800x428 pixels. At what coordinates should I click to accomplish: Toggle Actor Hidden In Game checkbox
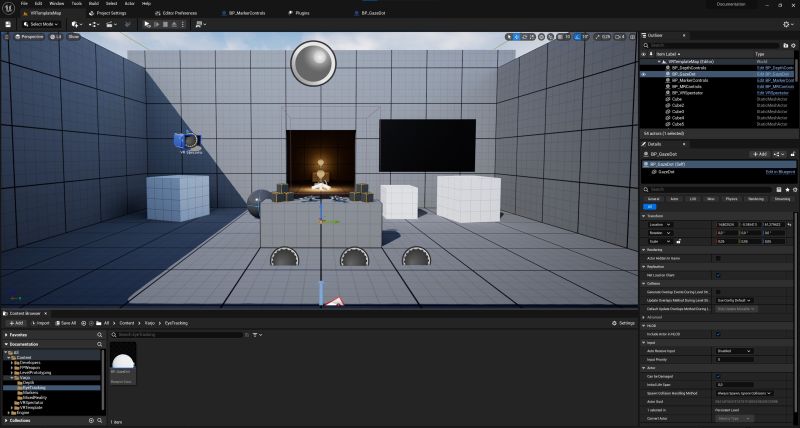click(x=718, y=258)
